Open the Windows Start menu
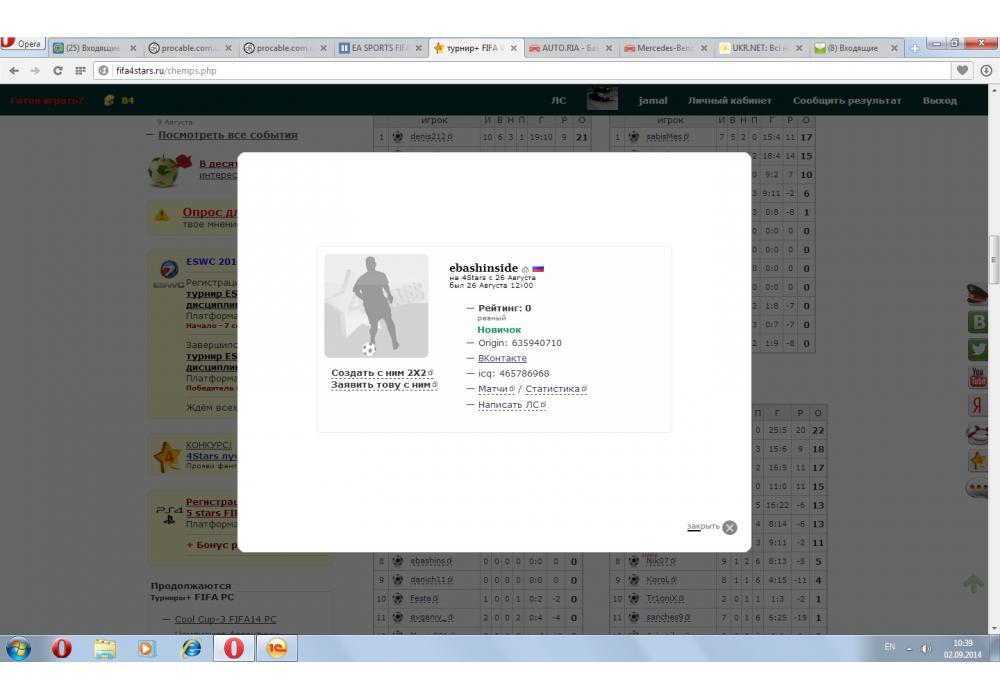Image resolution: width=1000 pixels, height=700 pixels. click(19, 648)
